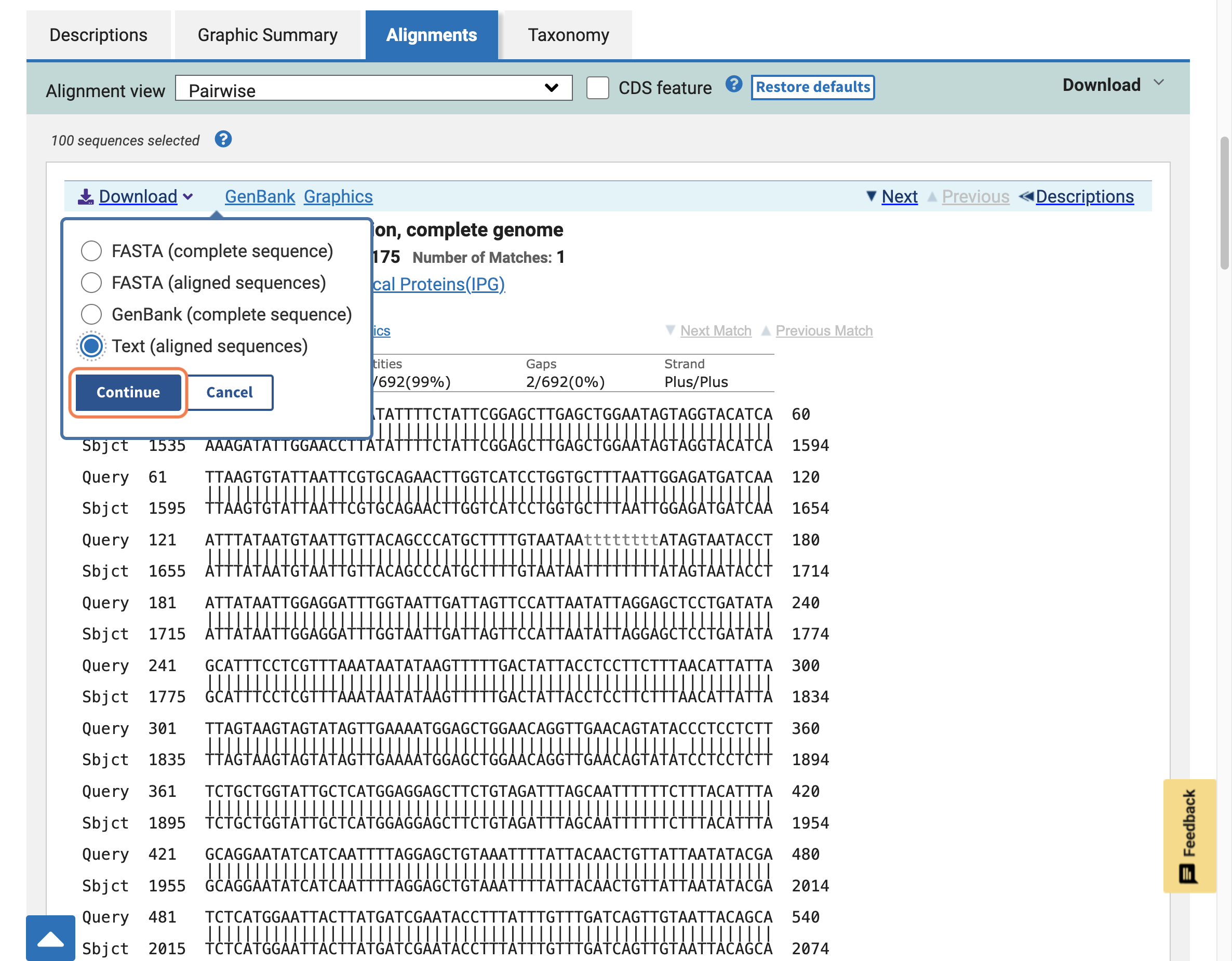Open the Graphics link in header
1232x961 pixels.
(338, 196)
